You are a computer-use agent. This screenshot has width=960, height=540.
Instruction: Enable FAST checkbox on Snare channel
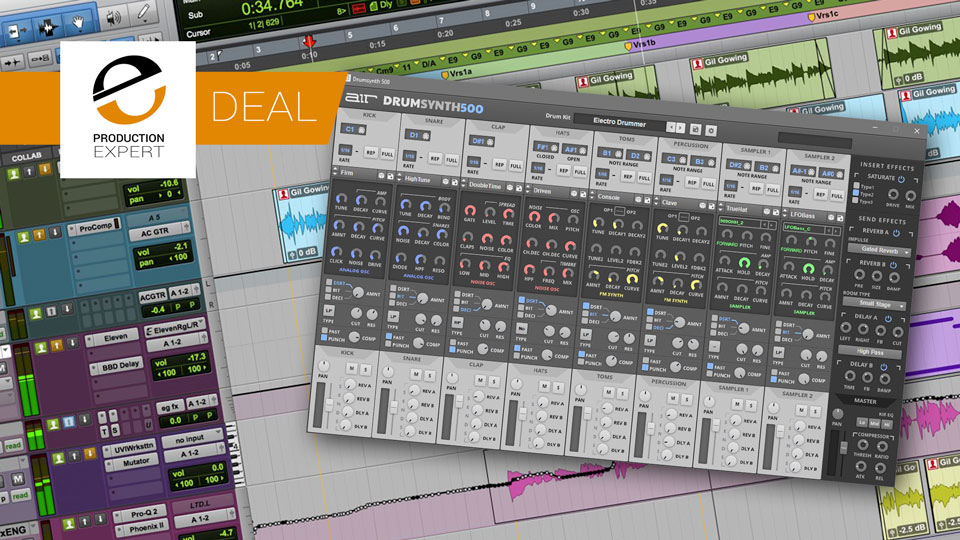(x=389, y=336)
